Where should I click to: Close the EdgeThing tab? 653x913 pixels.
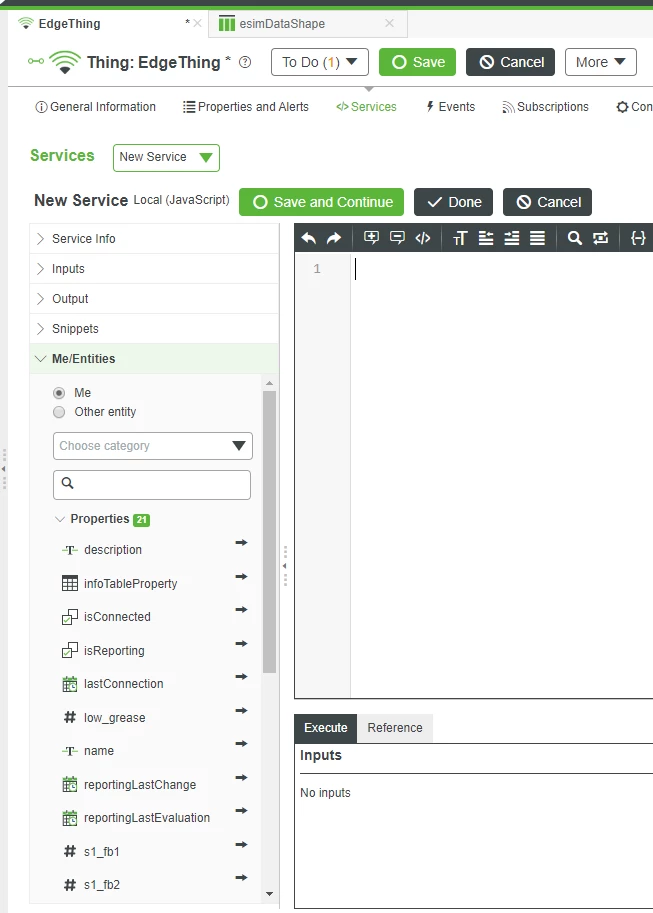[x=197, y=23]
